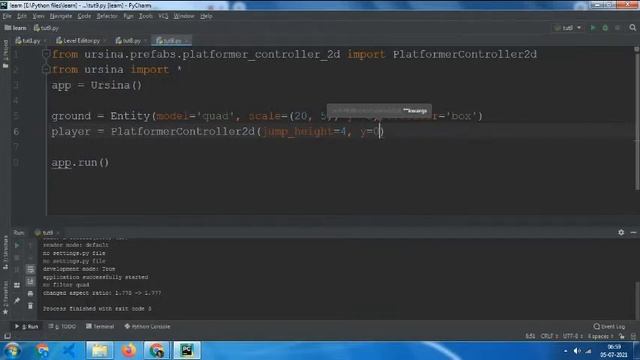Stop the process in Run panel

(x=17, y=258)
